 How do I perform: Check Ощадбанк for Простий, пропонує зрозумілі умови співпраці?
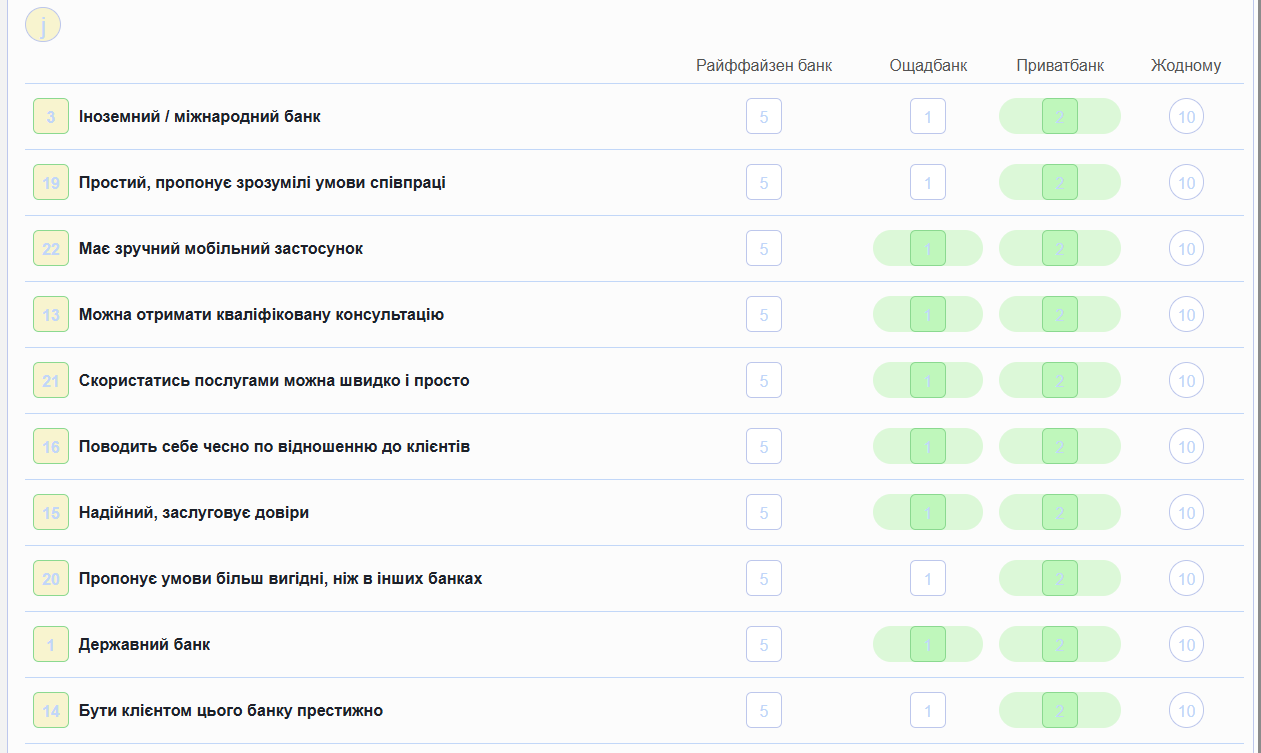928,183
